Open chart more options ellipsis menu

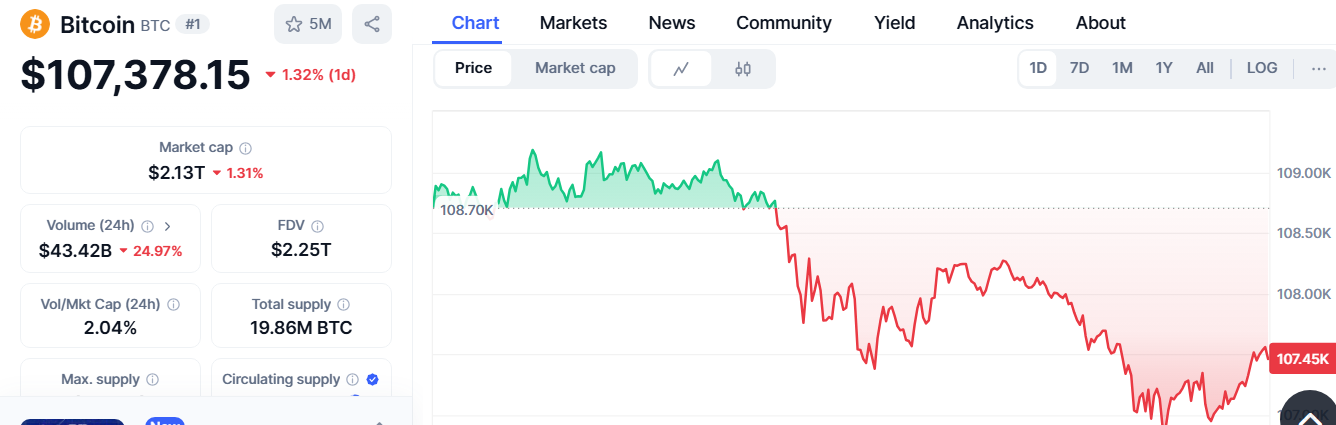[x=1317, y=68]
